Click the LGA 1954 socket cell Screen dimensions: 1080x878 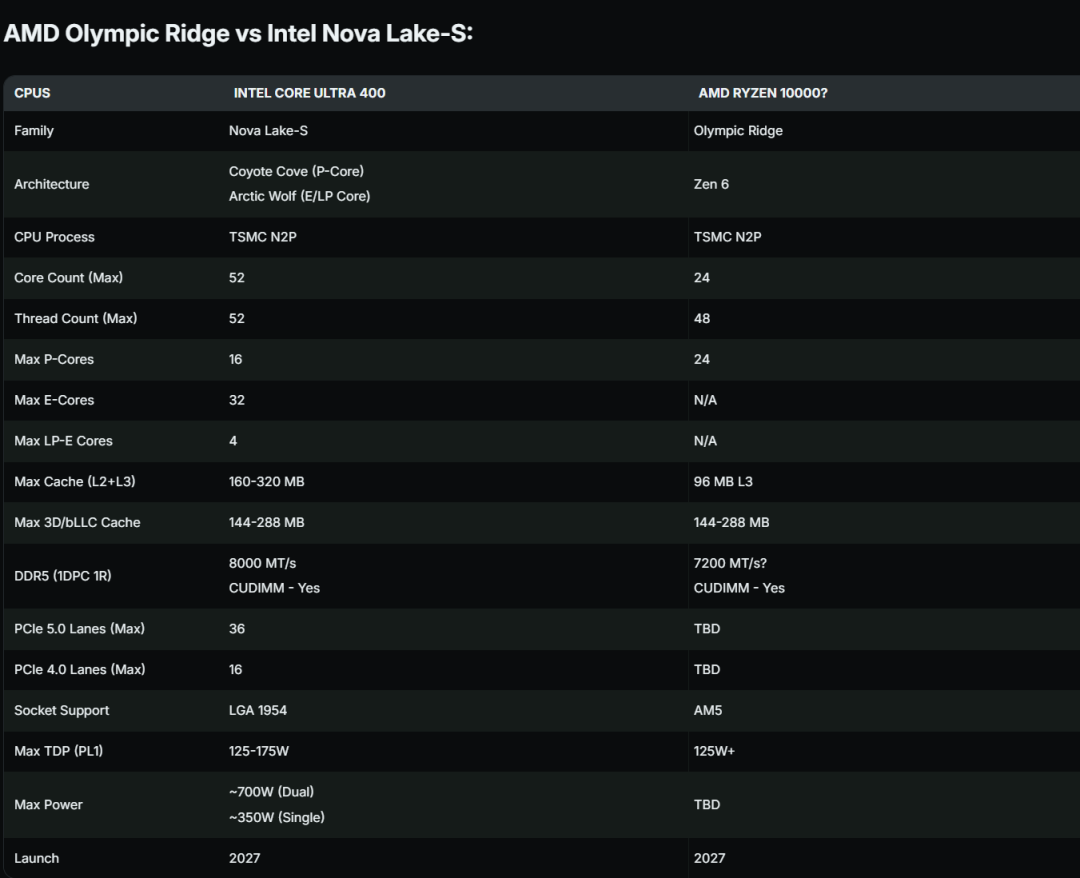[258, 710]
